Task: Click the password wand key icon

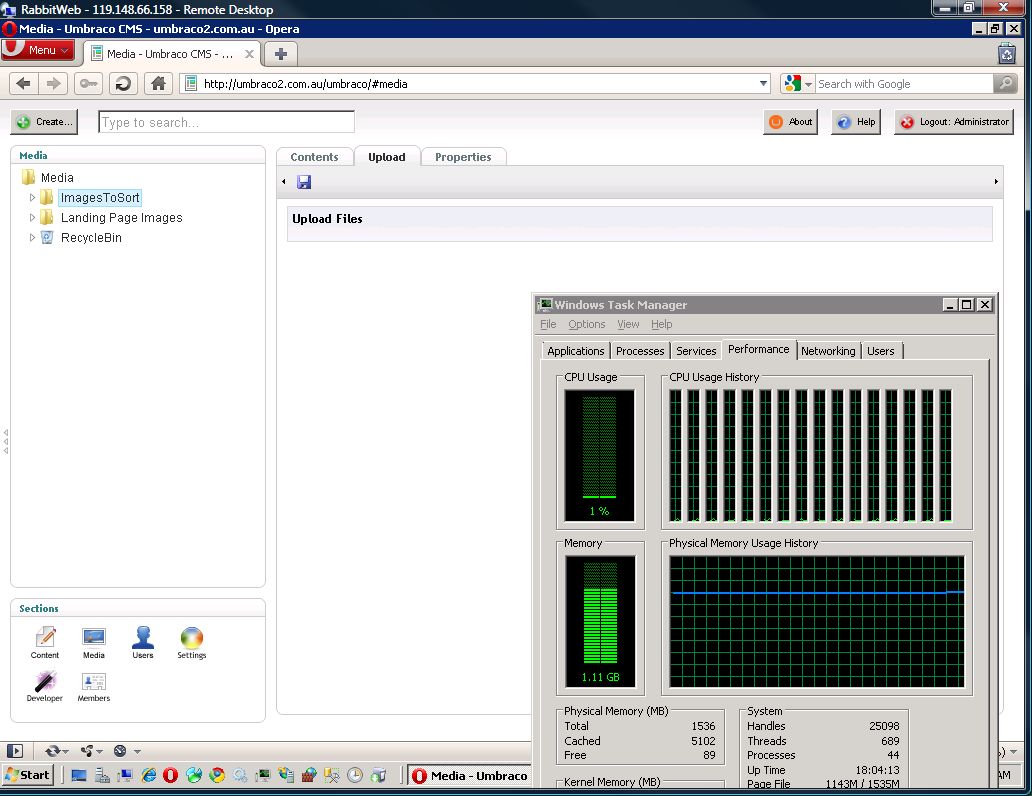Action: click(x=88, y=84)
